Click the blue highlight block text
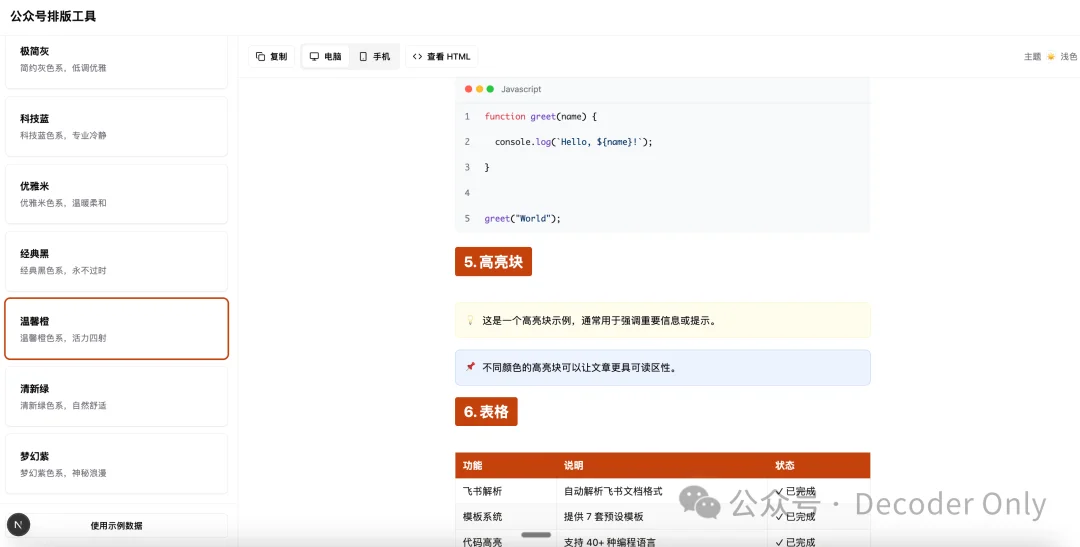 pyautogui.click(x=579, y=367)
